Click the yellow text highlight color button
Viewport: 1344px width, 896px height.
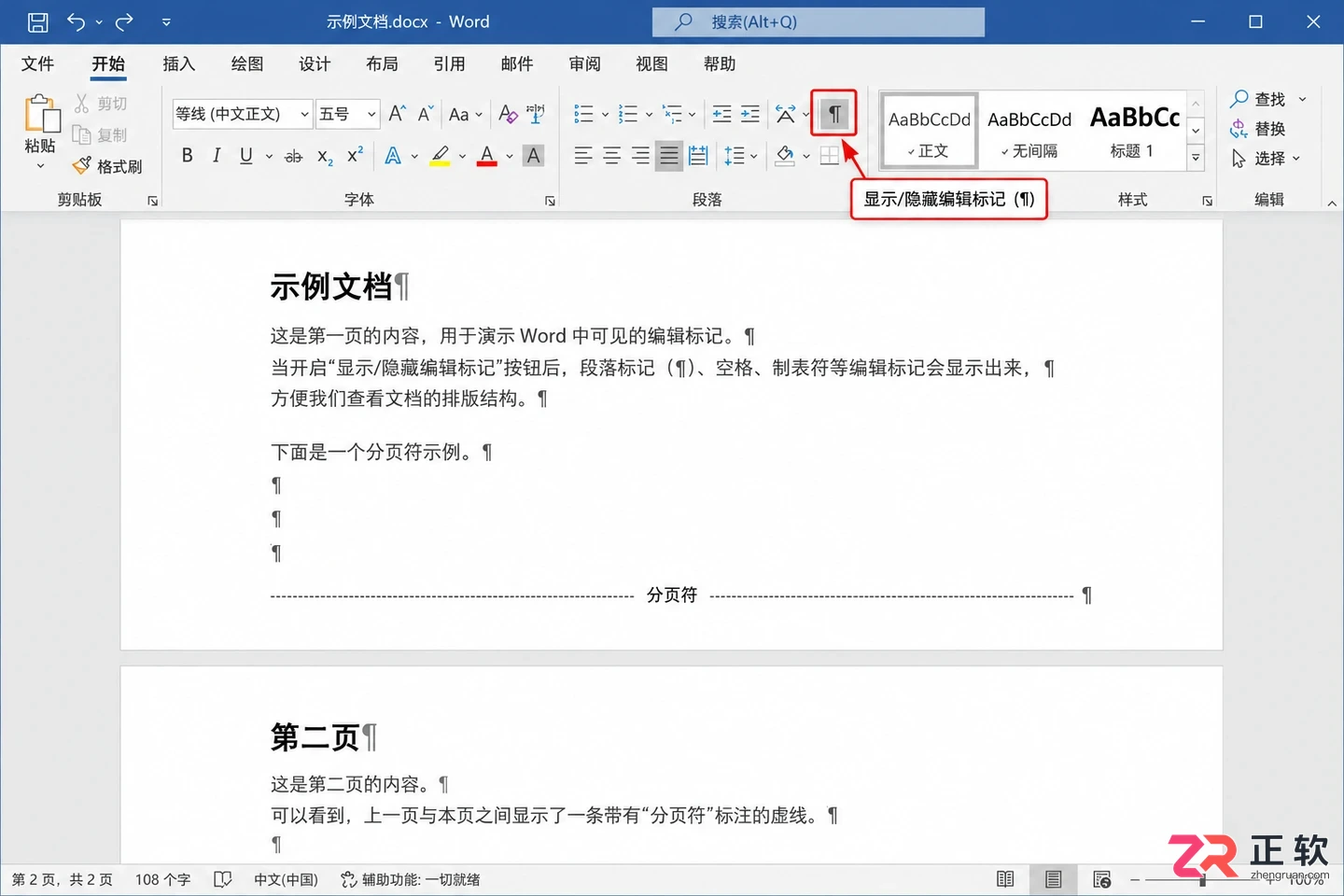[441, 156]
